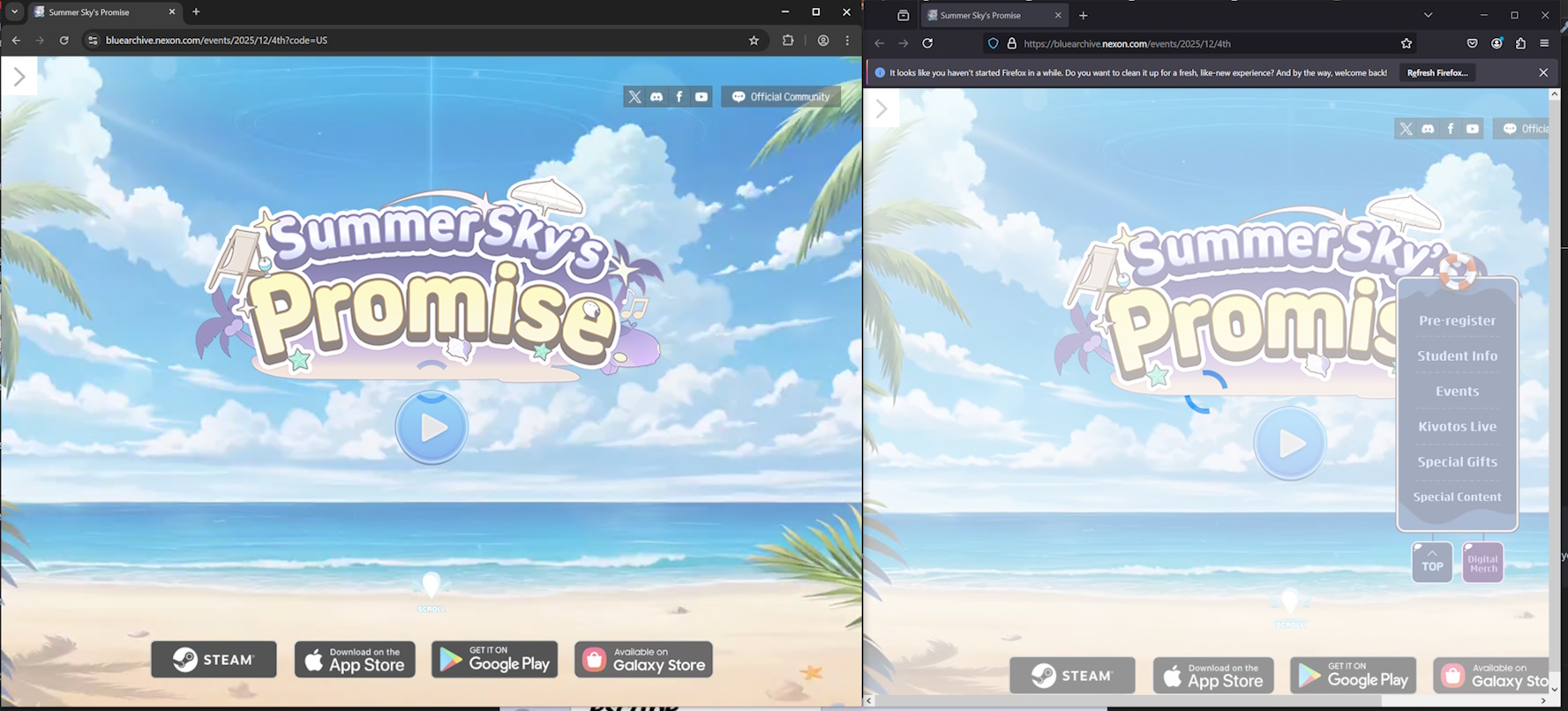The width and height of the screenshot is (1568, 711).
Task: Click Google Play badge in Firefox window
Action: (1353, 676)
